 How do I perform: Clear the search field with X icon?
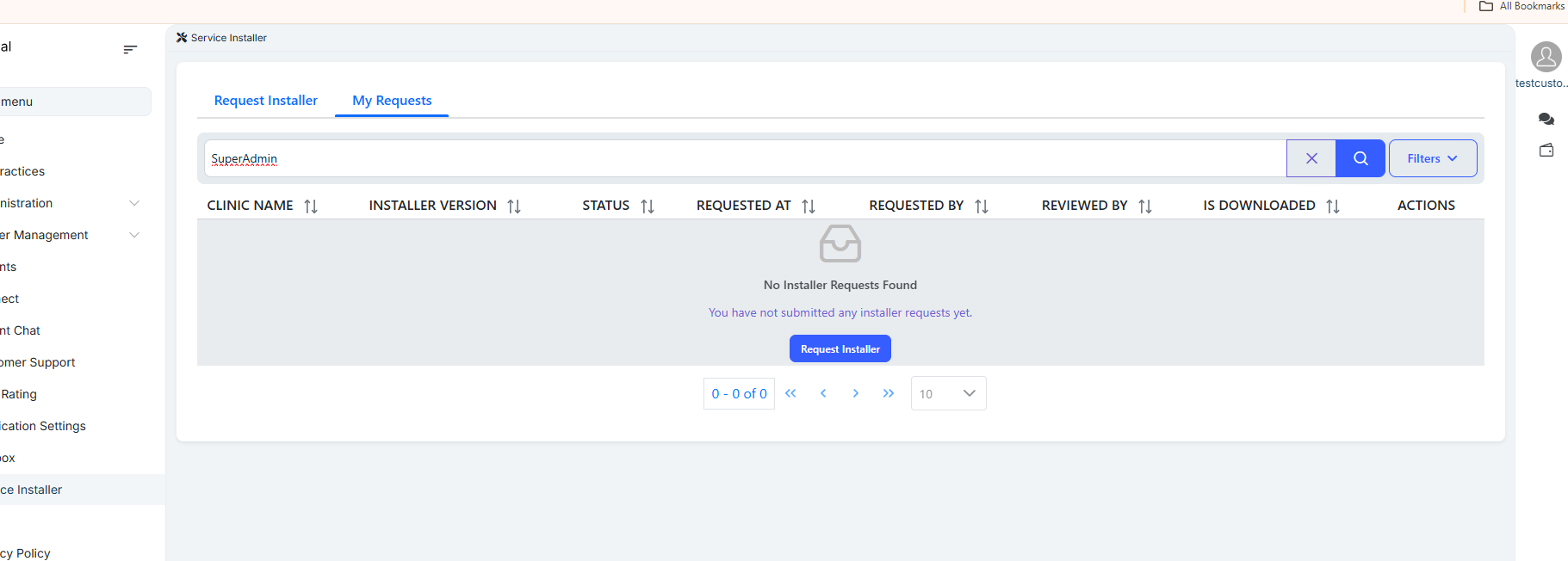1311,158
